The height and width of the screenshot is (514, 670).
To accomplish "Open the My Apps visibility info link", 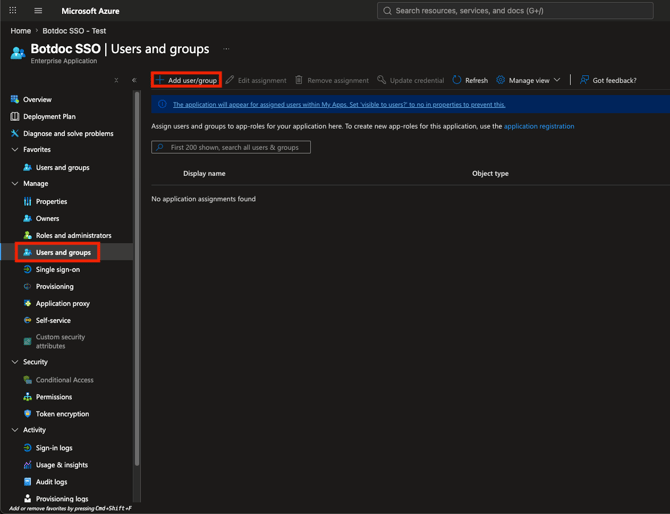I will [339, 105].
